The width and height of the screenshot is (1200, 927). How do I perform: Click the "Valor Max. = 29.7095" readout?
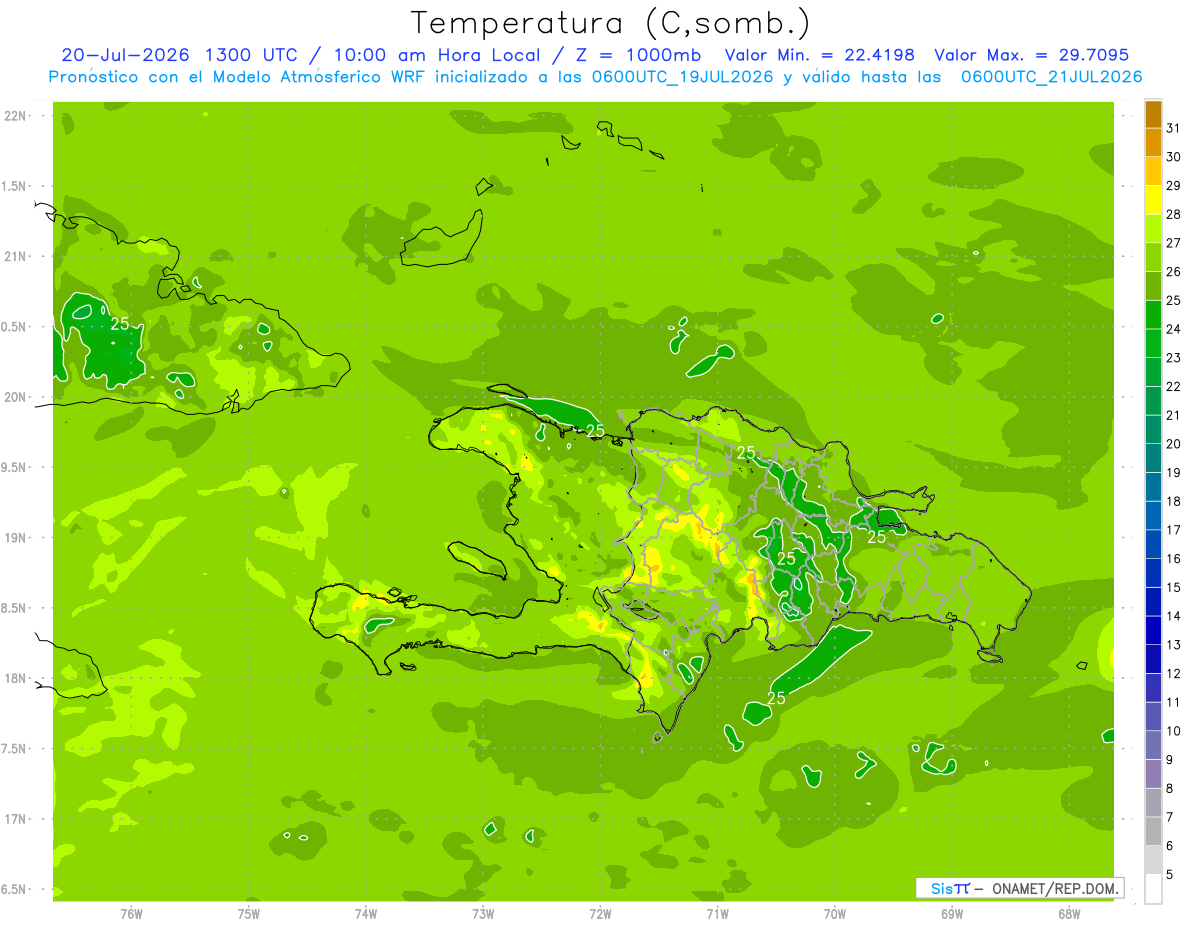tap(1031, 55)
